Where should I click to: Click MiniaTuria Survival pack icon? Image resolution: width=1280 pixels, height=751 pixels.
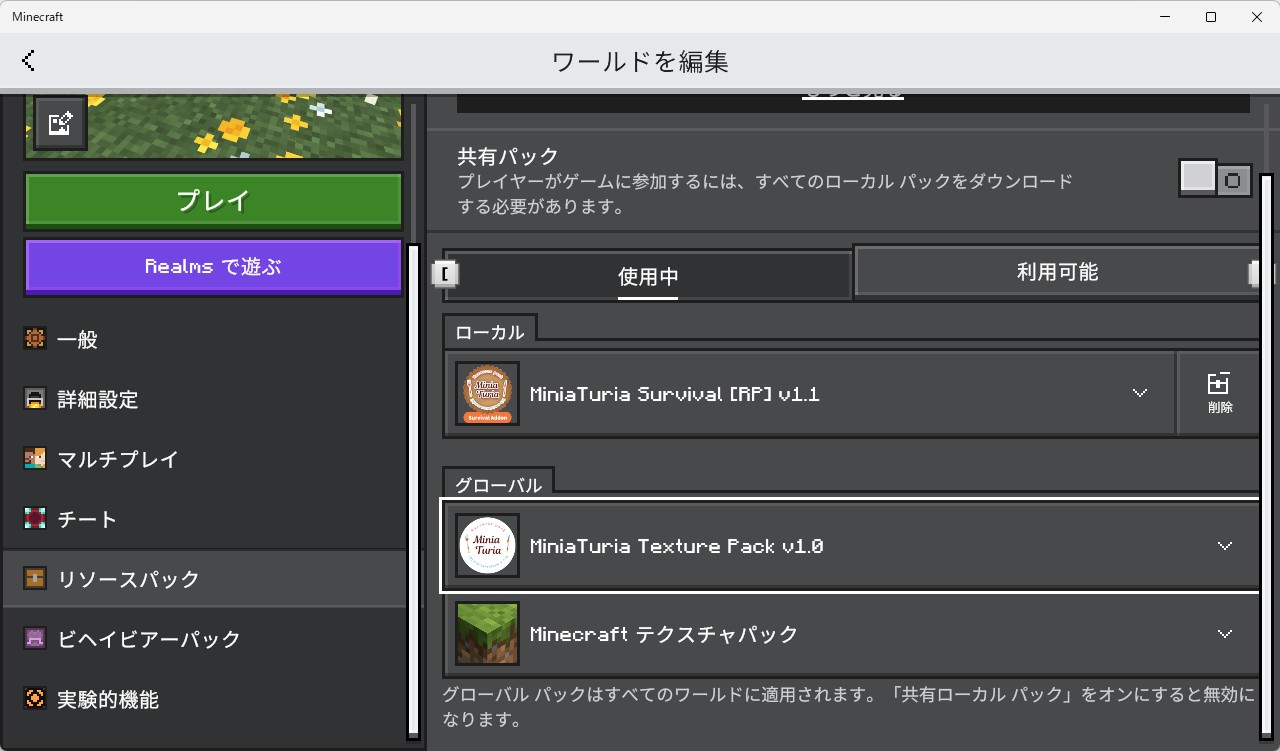coord(487,394)
